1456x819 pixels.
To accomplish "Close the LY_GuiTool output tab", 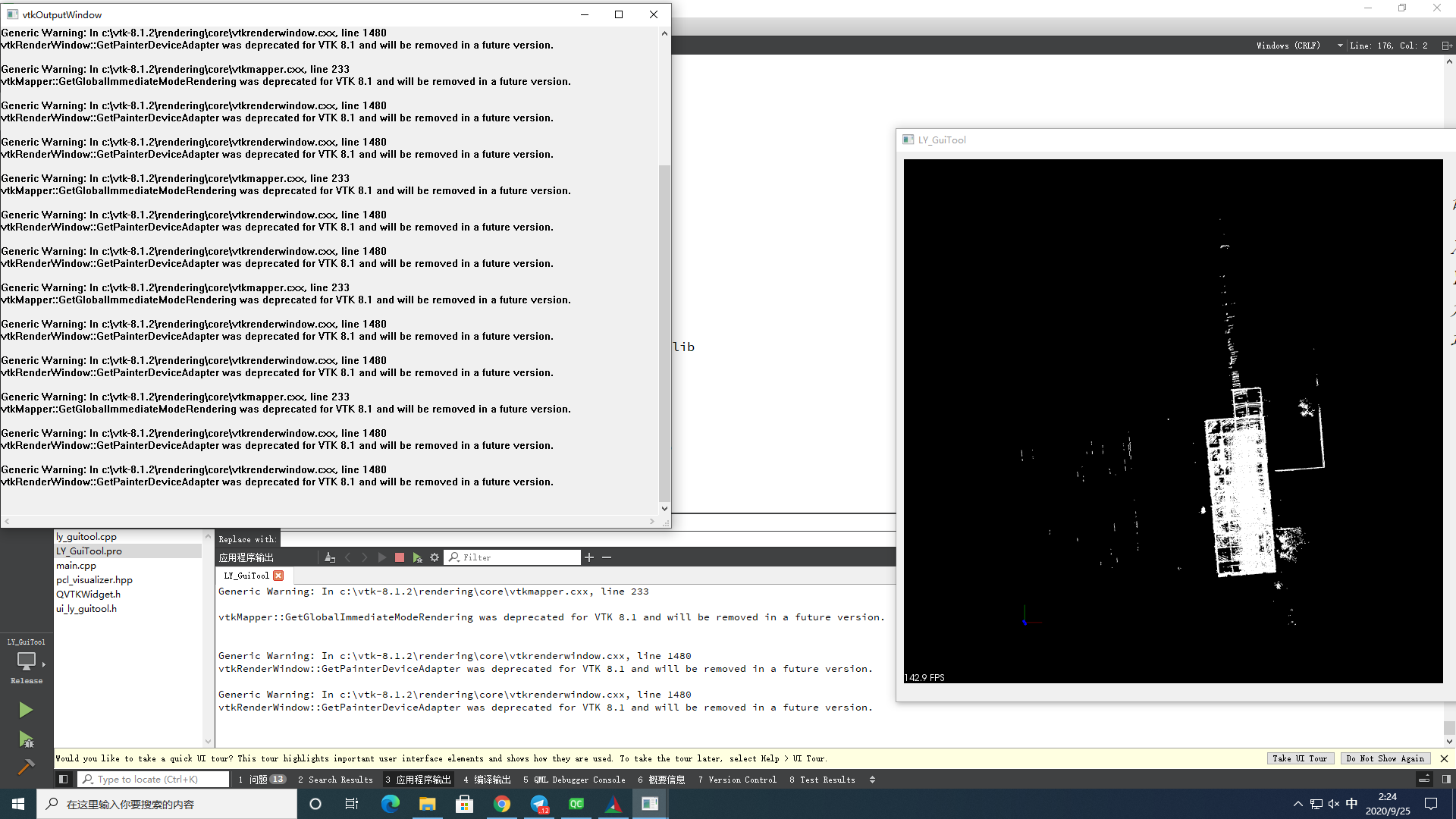I will tap(278, 575).
